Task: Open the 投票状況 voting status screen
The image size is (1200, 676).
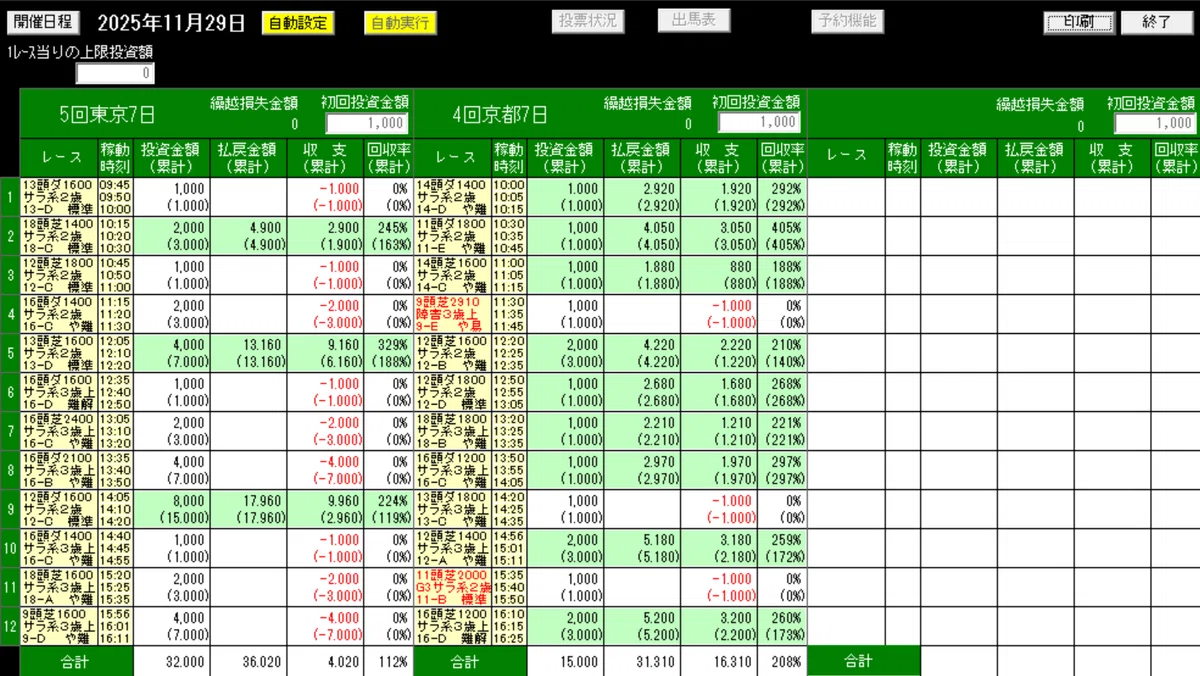Action: coord(588,20)
